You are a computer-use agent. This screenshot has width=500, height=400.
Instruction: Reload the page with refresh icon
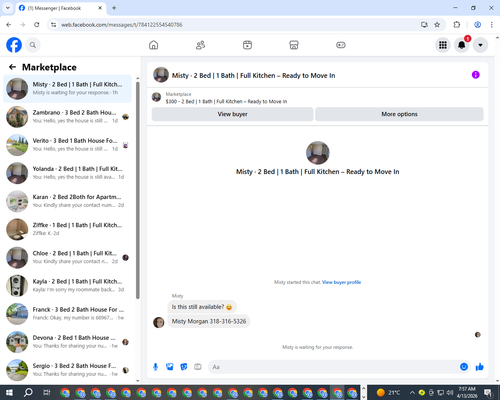point(37,25)
